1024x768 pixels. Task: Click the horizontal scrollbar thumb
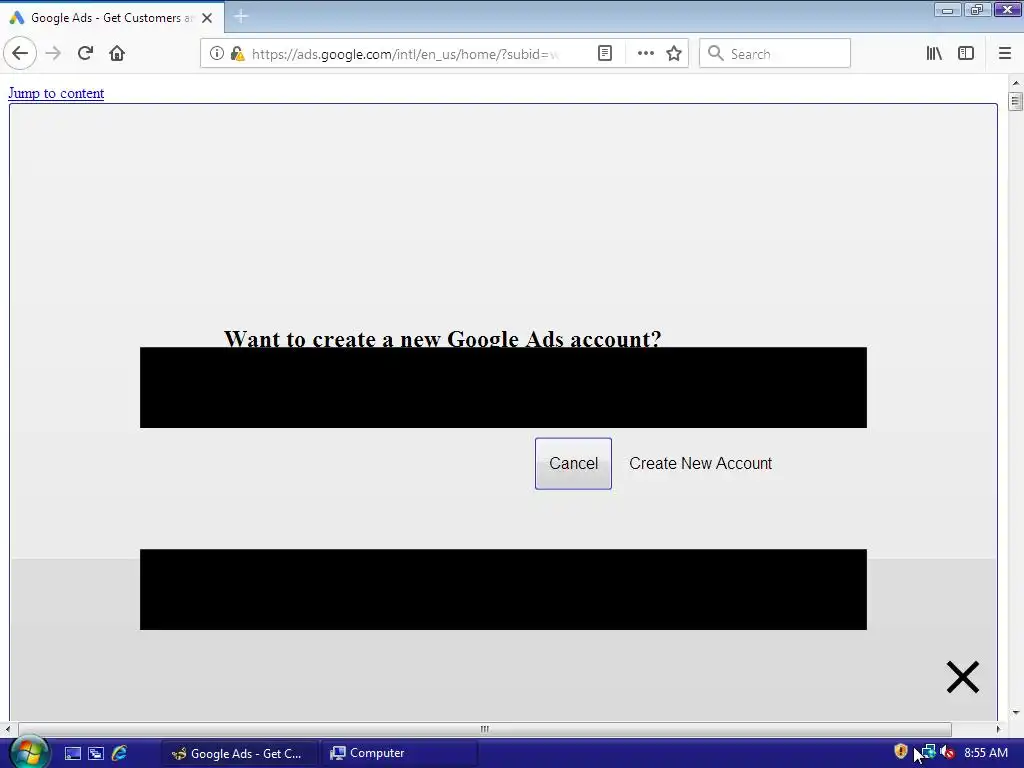pos(485,729)
